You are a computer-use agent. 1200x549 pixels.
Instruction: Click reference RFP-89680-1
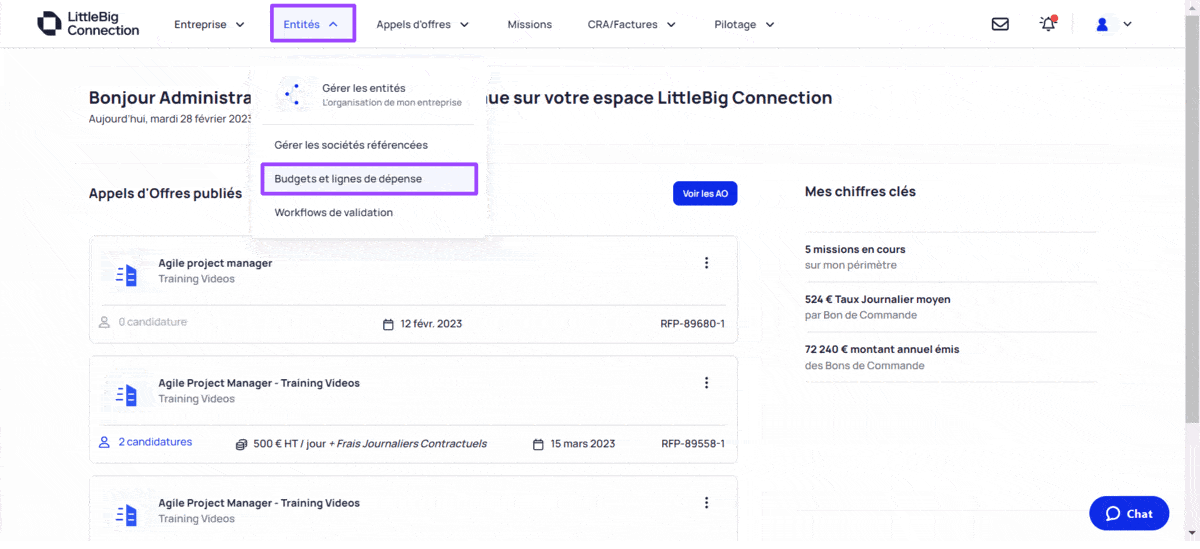692,324
